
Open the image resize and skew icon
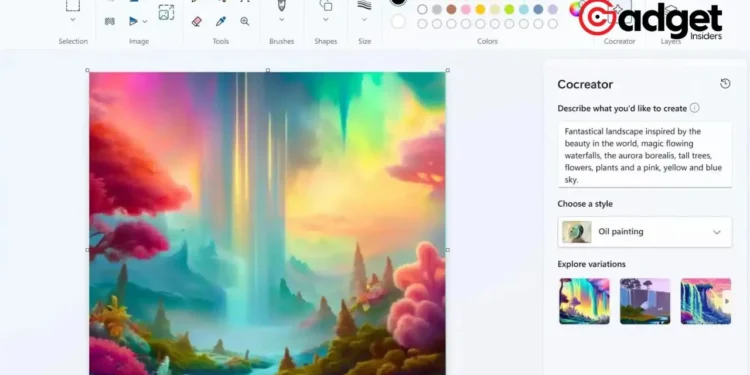[x=166, y=12]
